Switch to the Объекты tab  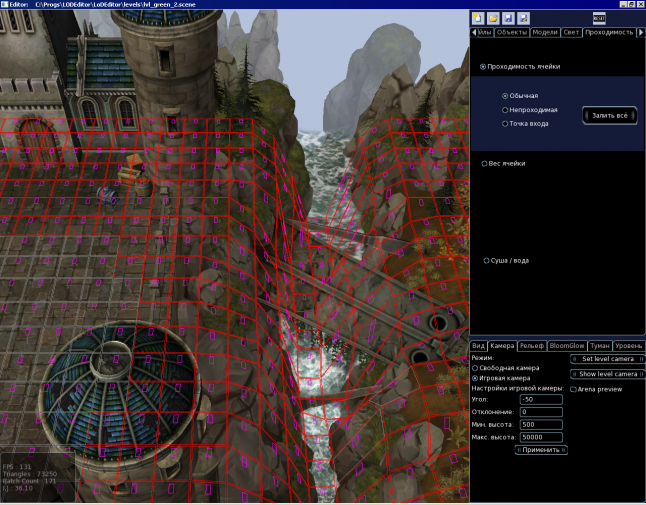click(x=512, y=33)
